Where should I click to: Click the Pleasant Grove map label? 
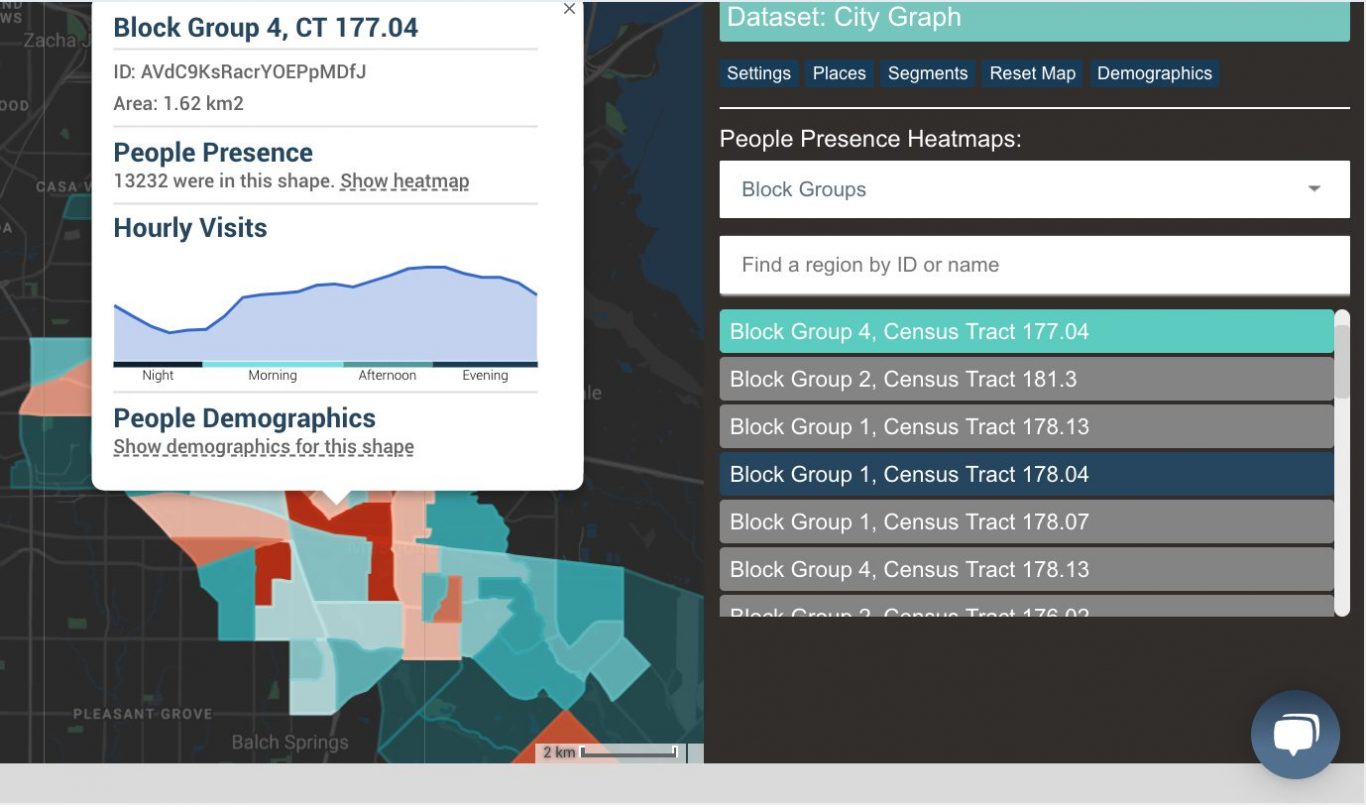click(143, 714)
